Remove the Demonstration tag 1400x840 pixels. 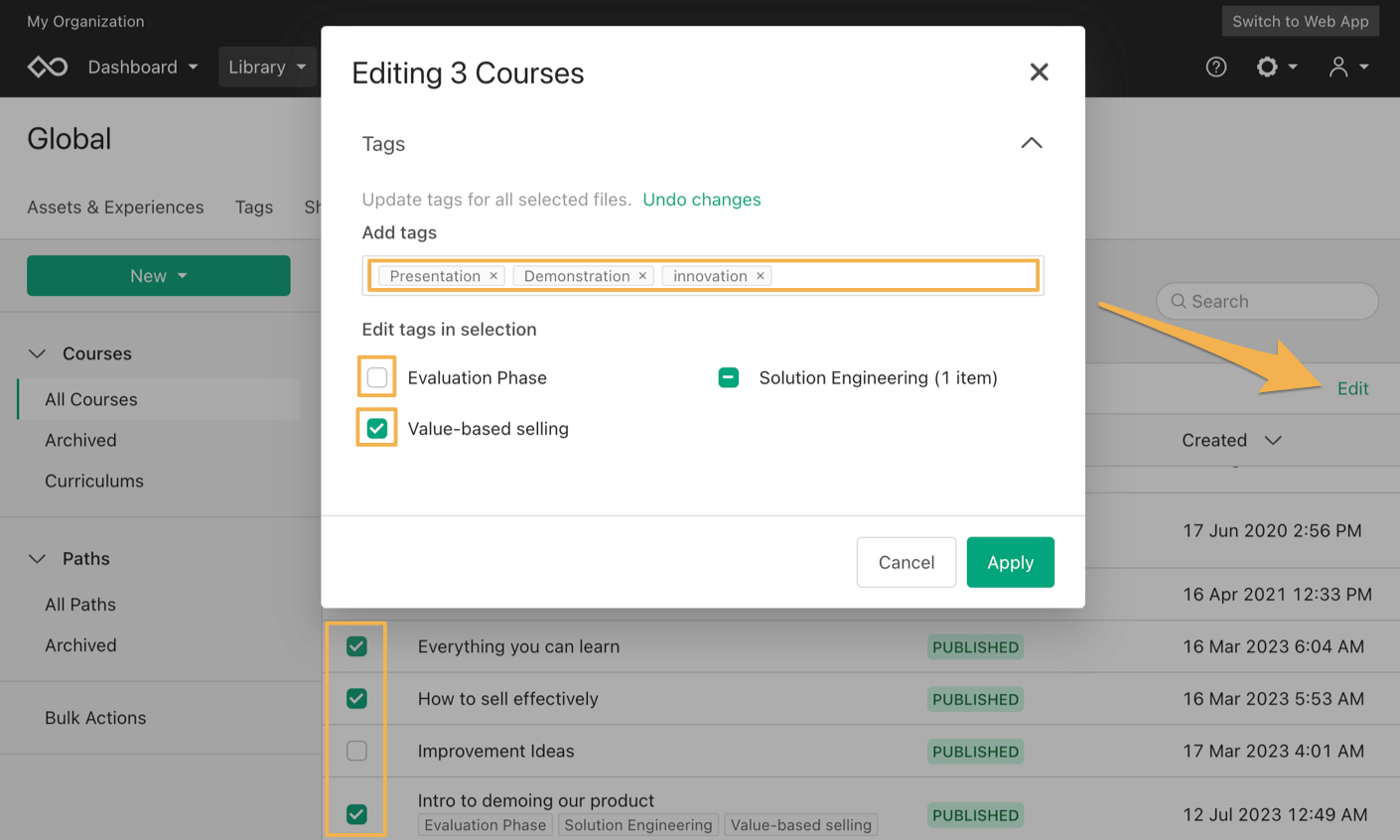pyautogui.click(x=642, y=276)
